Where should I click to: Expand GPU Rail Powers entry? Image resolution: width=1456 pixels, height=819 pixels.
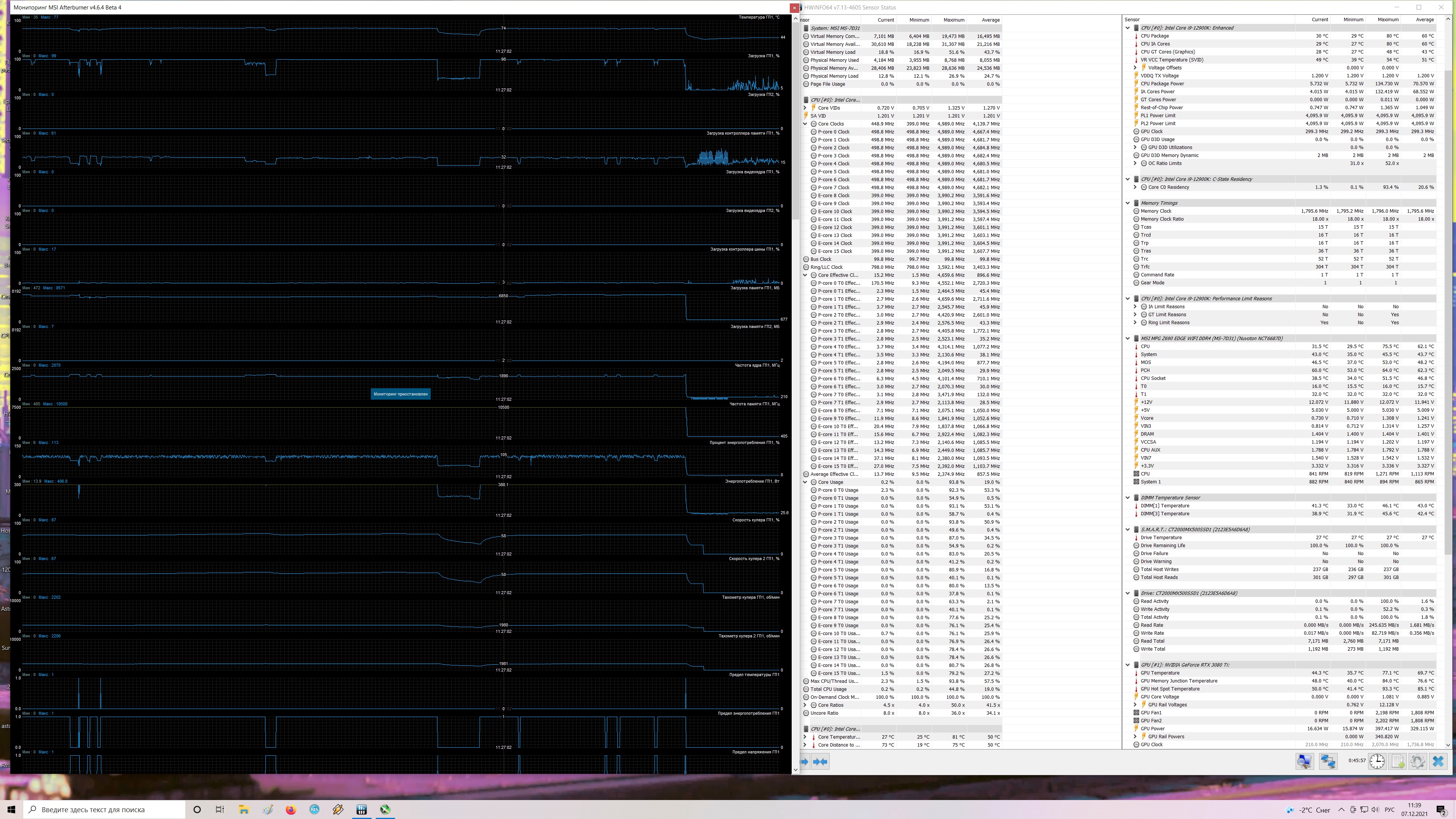click(x=1135, y=736)
